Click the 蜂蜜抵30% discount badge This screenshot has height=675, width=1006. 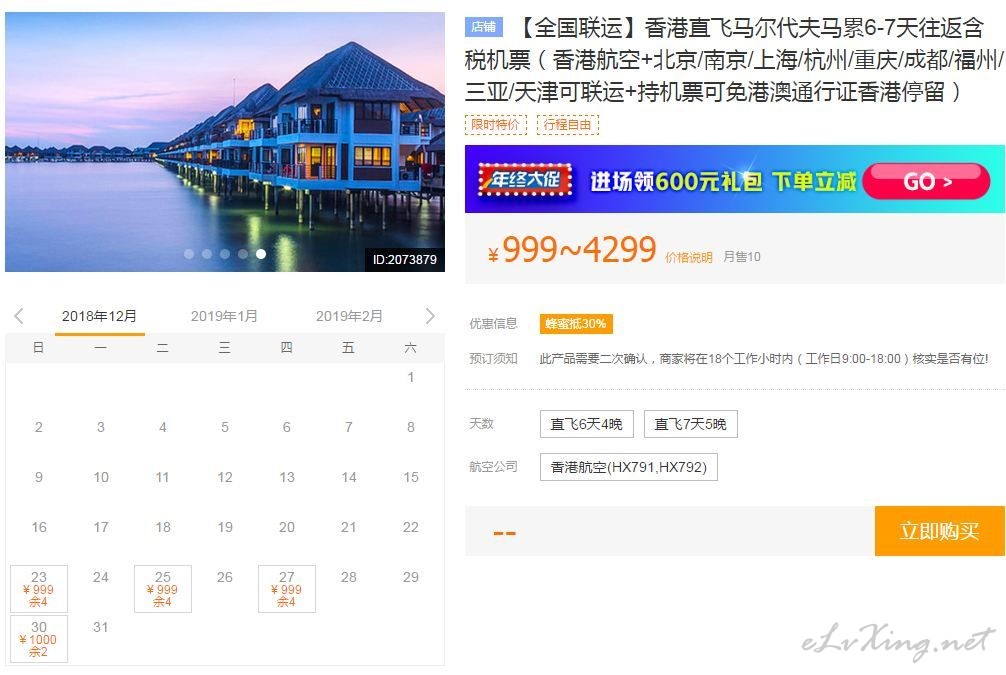pyautogui.click(x=575, y=323)
